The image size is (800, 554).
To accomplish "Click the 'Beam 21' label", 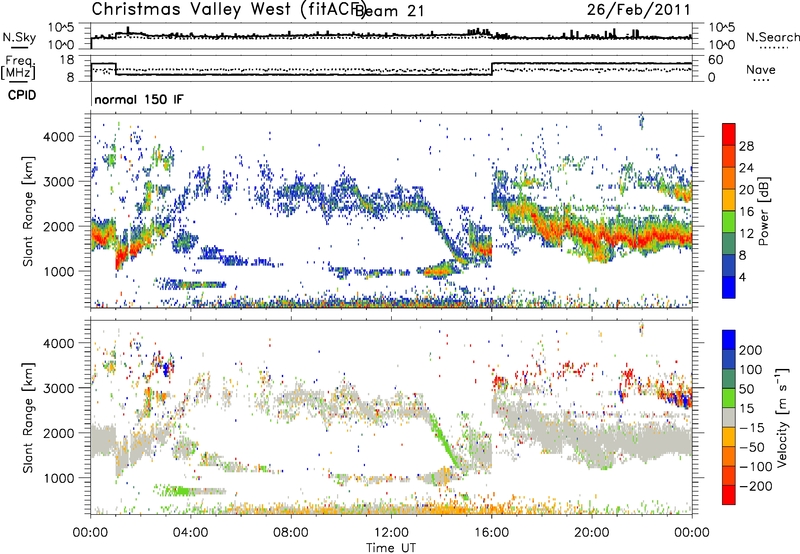I will coord(389,11).
